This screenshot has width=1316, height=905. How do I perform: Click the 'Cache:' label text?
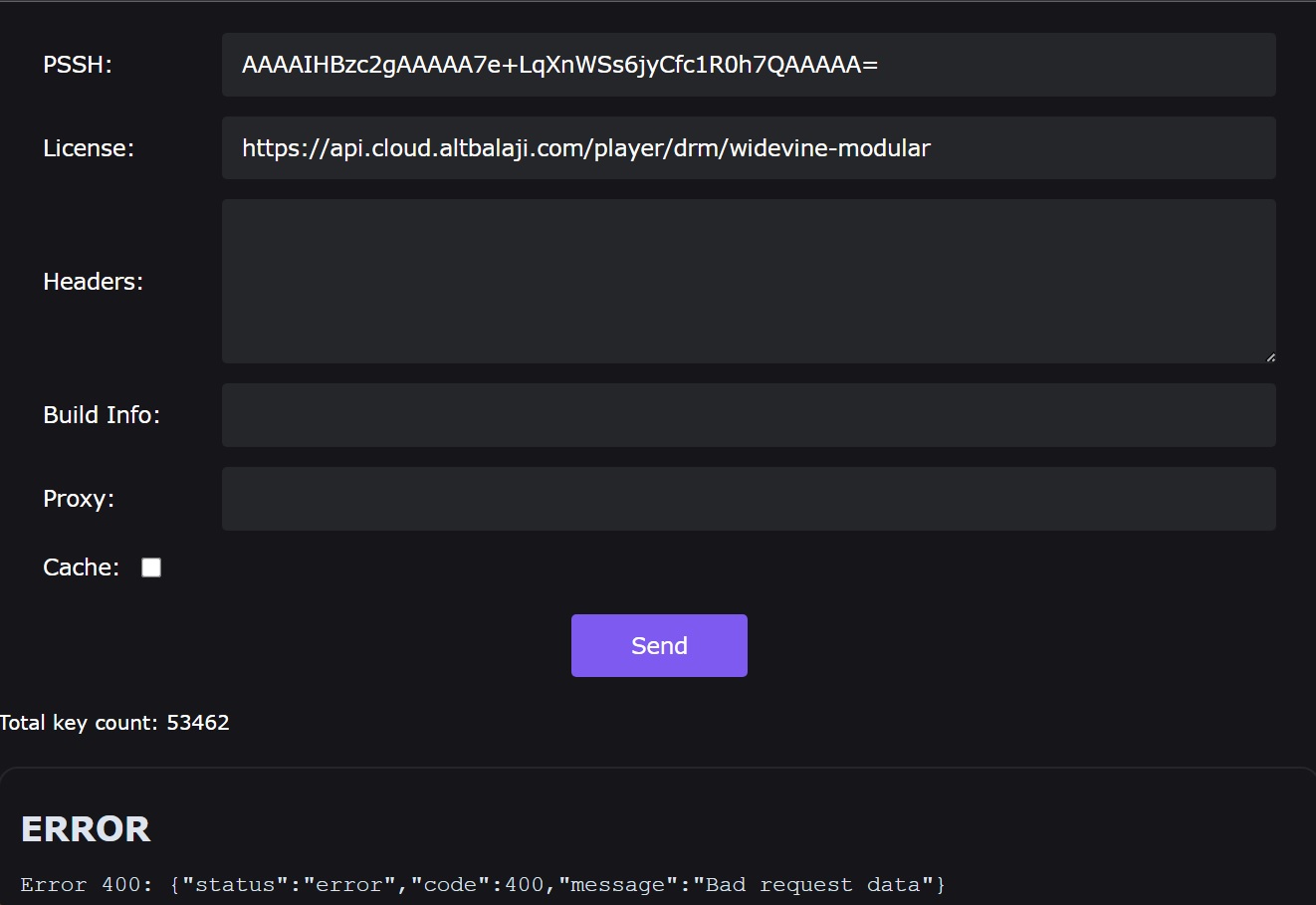[81, 567]
